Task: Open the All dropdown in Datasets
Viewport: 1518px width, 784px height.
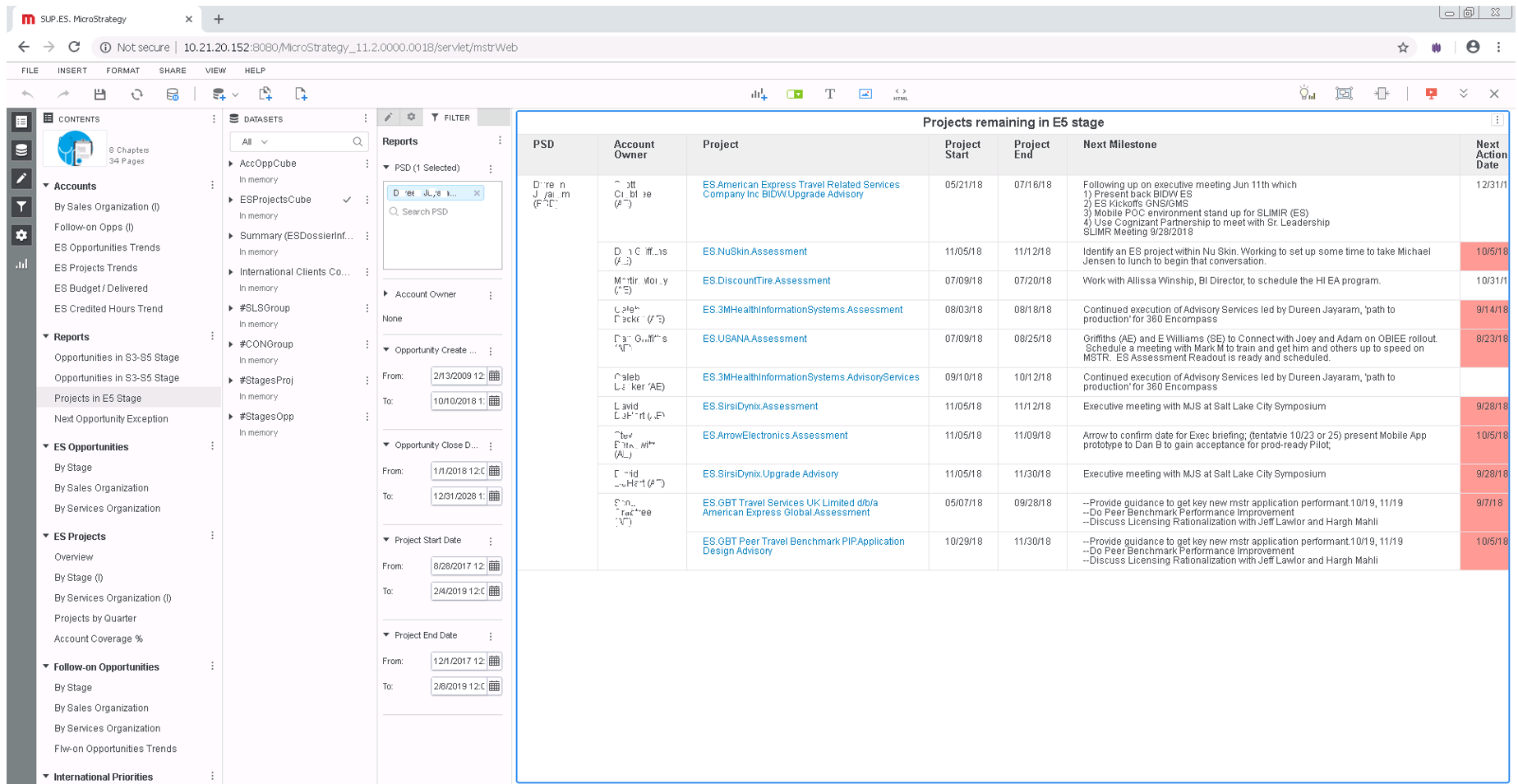Action: pos(255,142)
